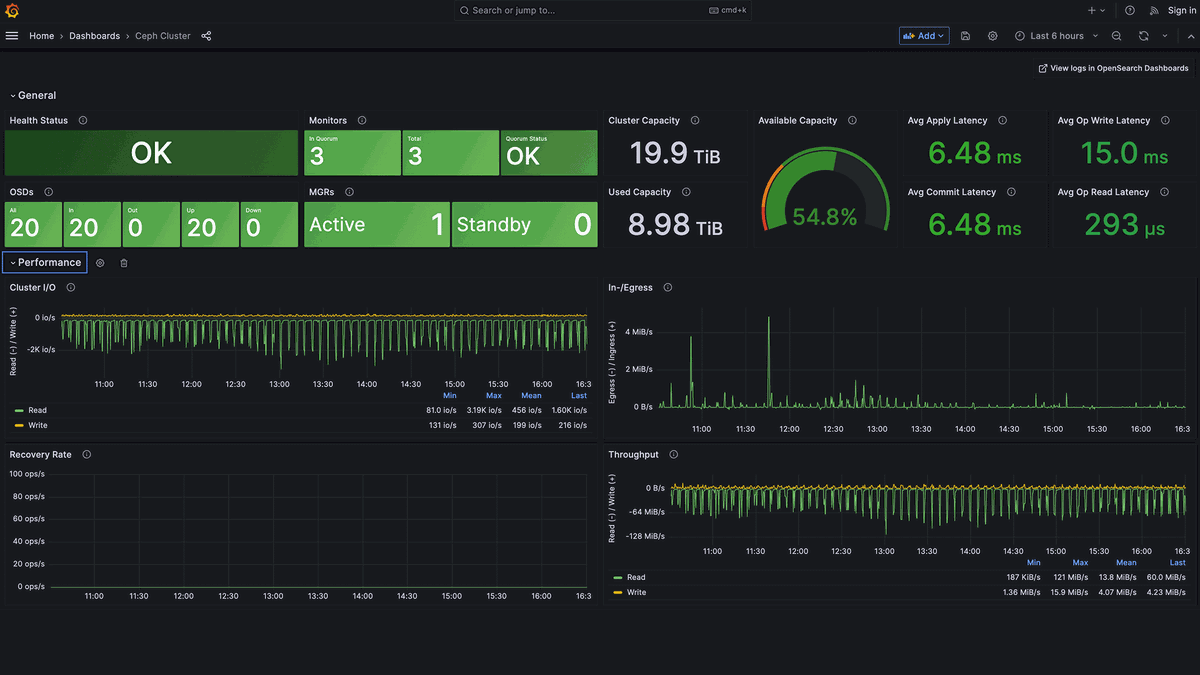This screenshot has height=675, width=1200.
Task: Click Sign in
Action: coord(1182,10)
